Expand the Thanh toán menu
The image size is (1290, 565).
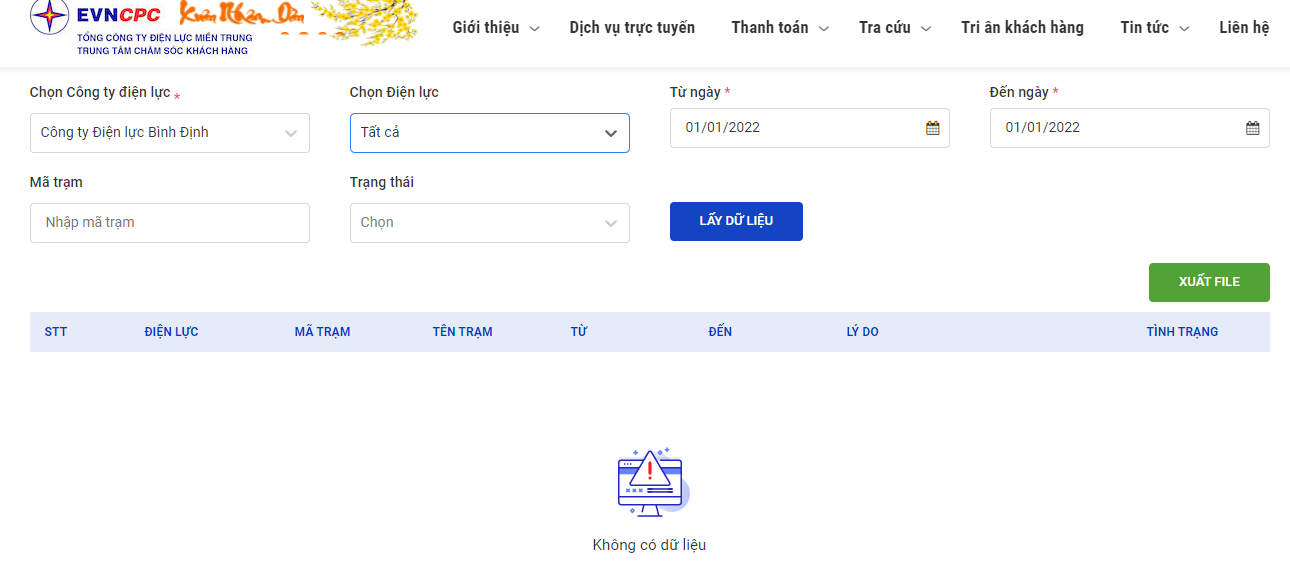pyautogui.click(x=780, y=28)
